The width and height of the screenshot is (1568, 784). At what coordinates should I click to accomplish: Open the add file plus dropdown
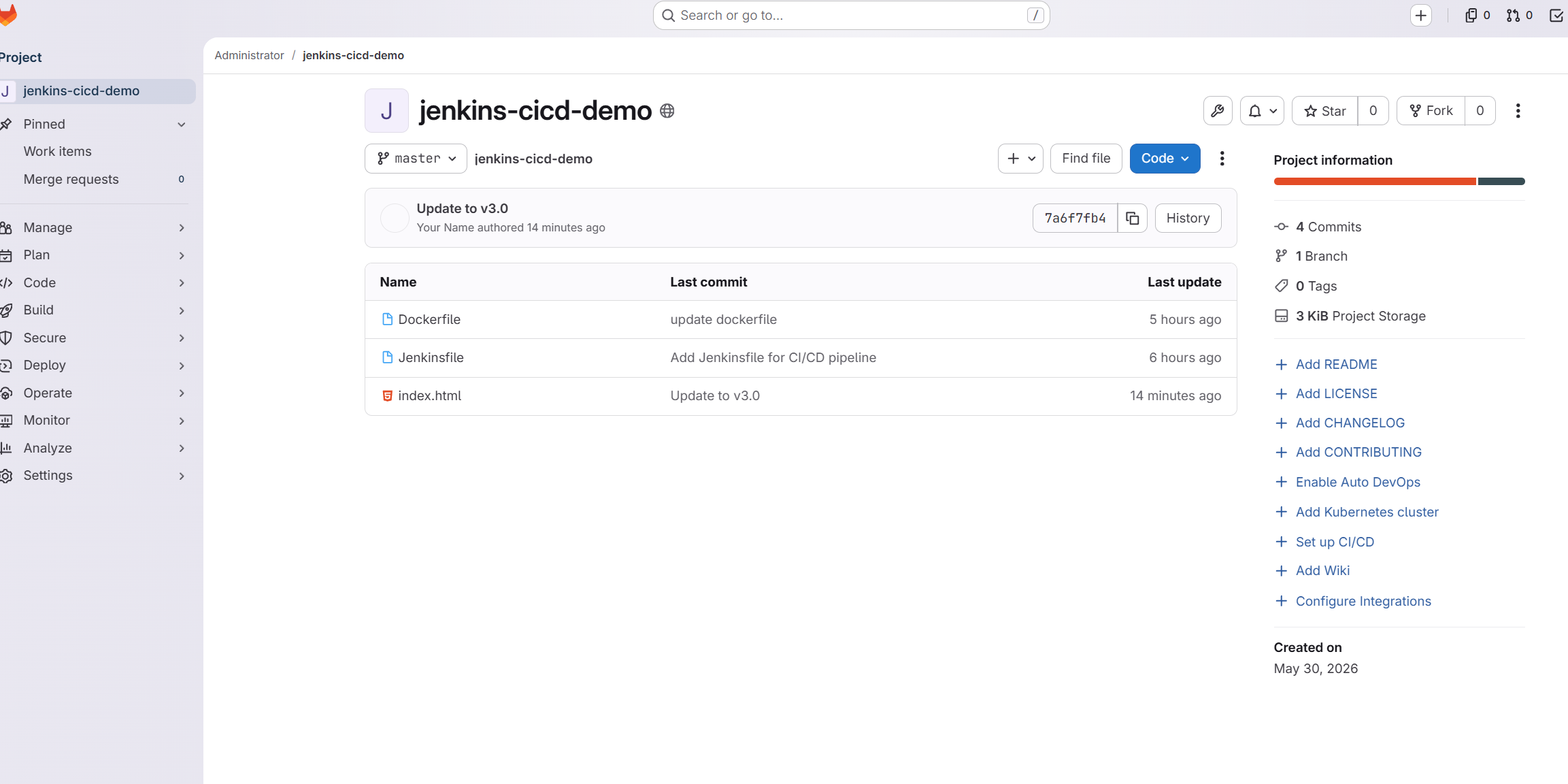tap(1020, 159)
